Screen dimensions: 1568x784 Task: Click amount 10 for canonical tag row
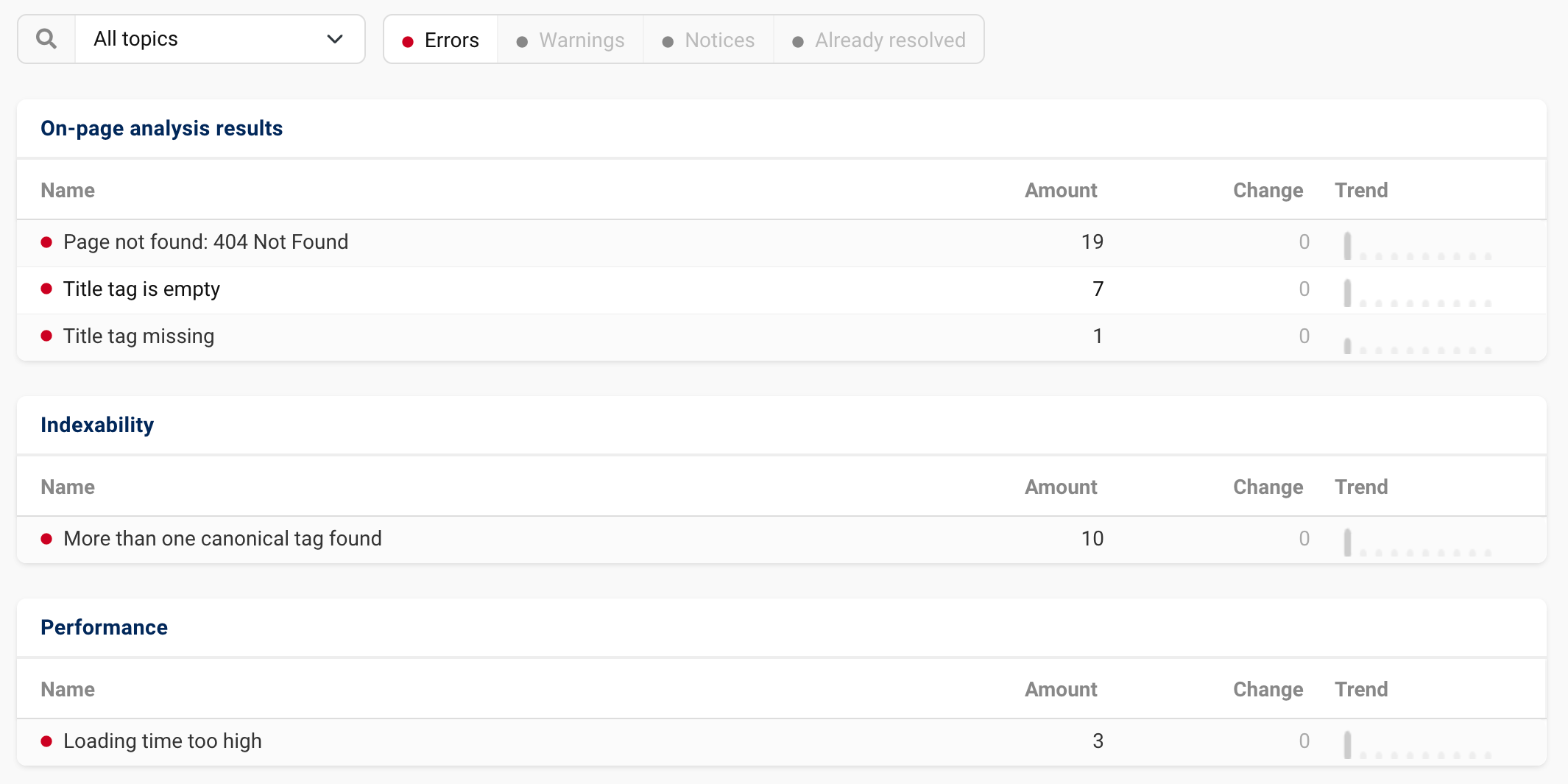point(1092,539)
